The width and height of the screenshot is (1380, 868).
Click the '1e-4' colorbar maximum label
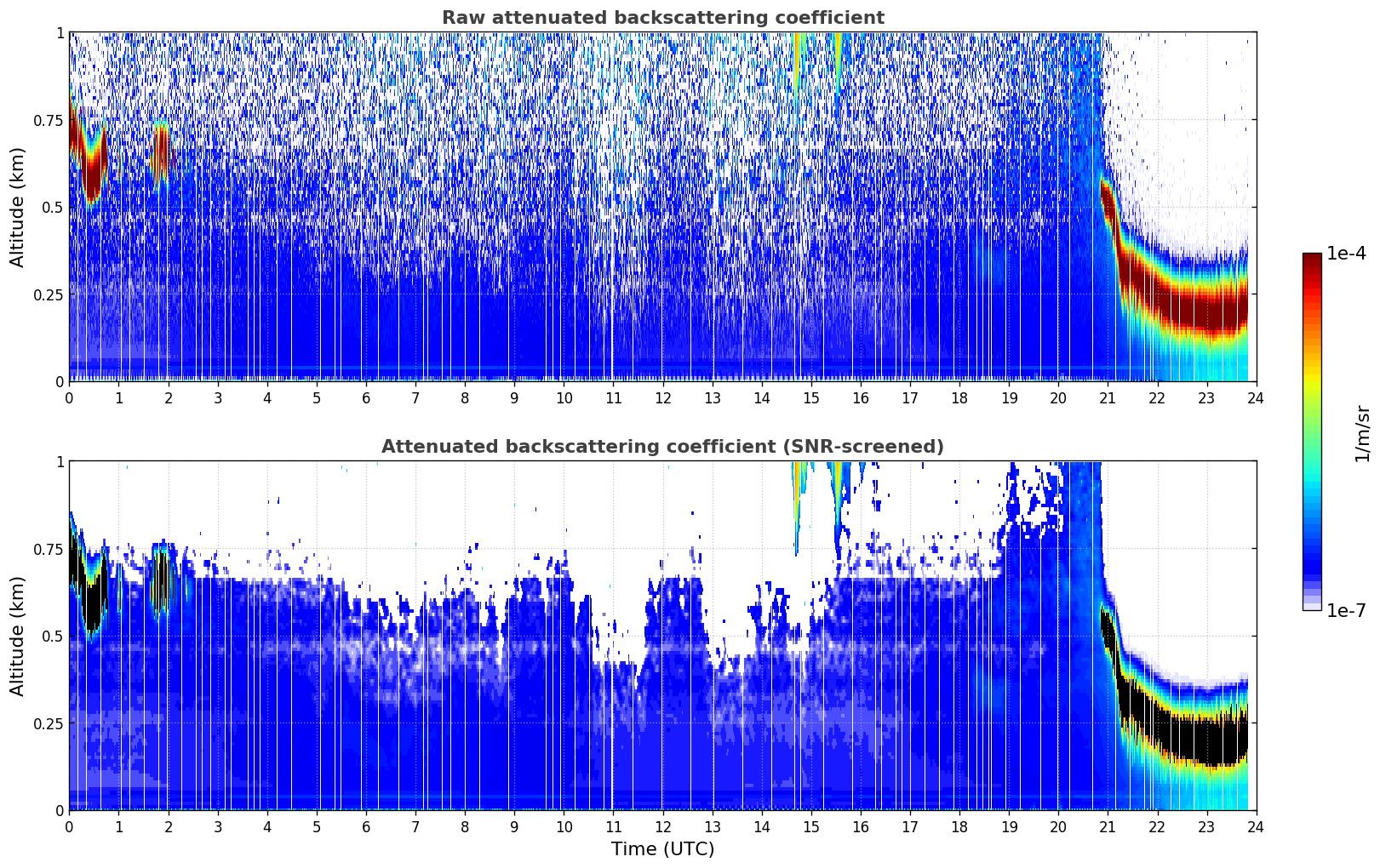pos(1346,254)
